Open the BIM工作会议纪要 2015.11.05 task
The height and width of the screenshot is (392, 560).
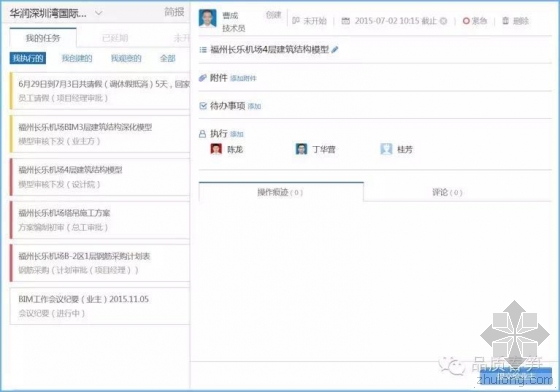(100, 306)
